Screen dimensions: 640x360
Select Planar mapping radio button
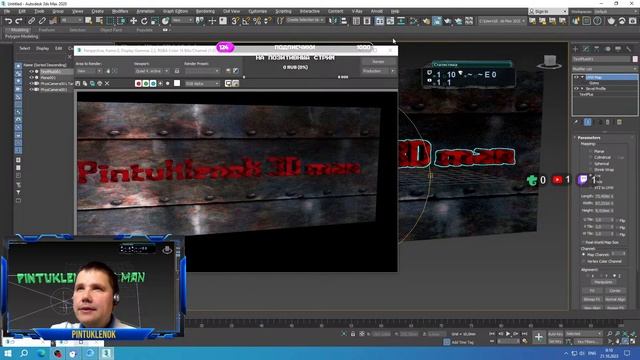coord(590,151)
